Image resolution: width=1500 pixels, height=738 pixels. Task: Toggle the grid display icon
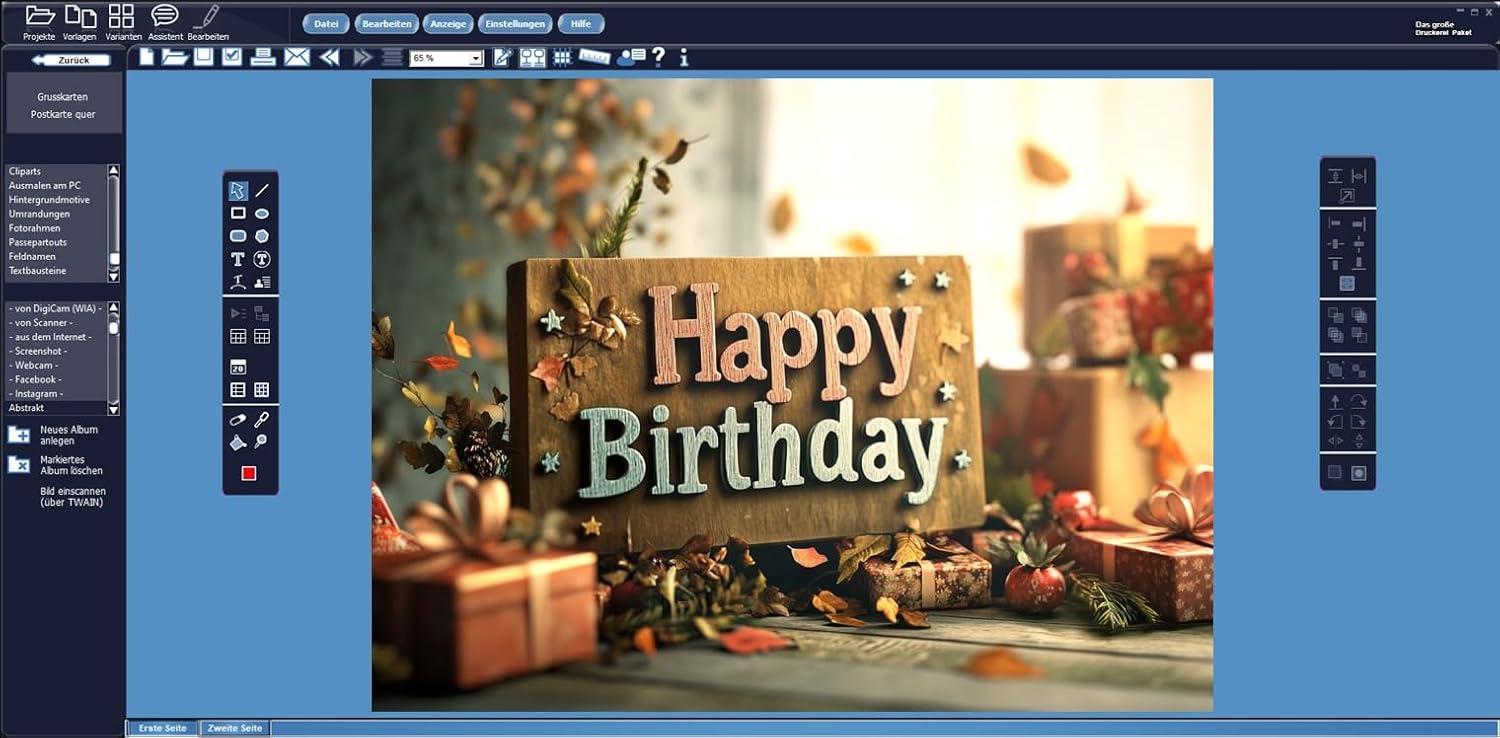click(562, 57)
